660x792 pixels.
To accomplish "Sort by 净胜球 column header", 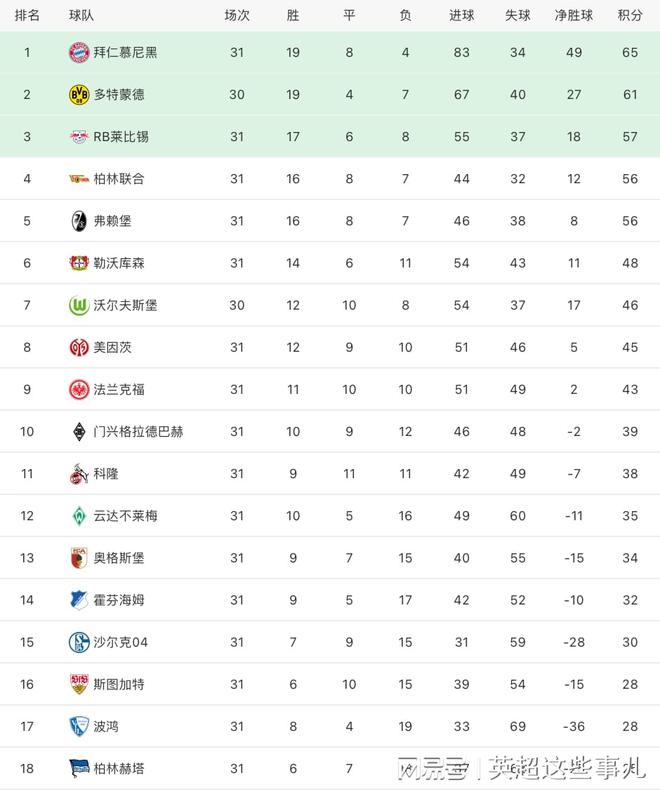I will coord(573,15).
